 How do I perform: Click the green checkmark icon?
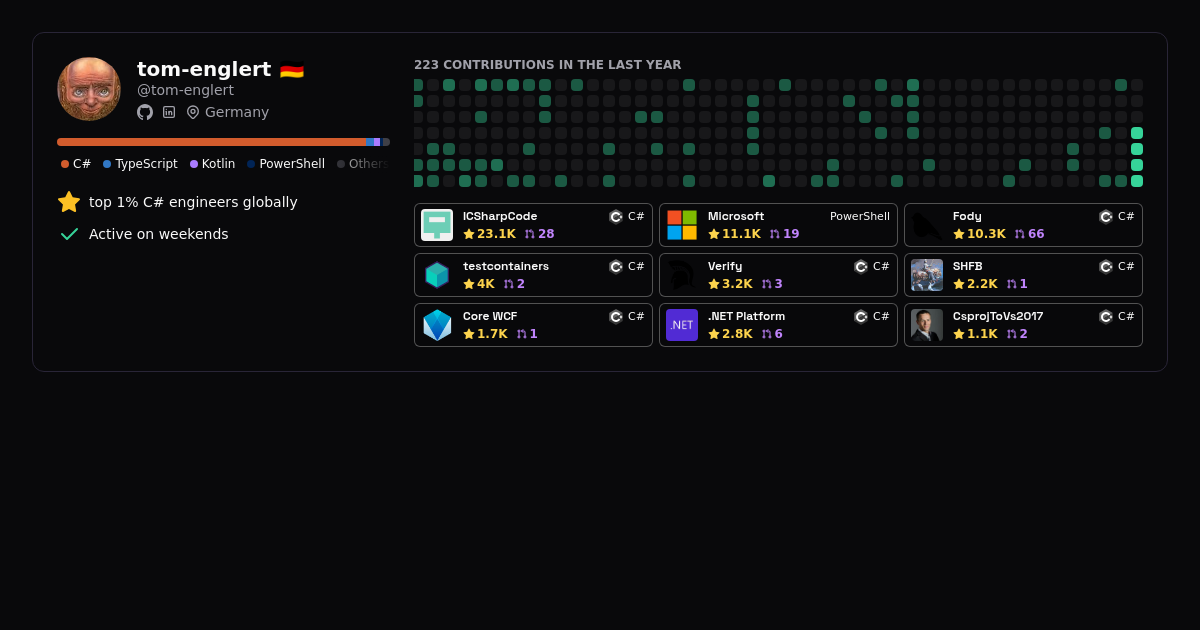pyautogui.click(x=69, y=234)
